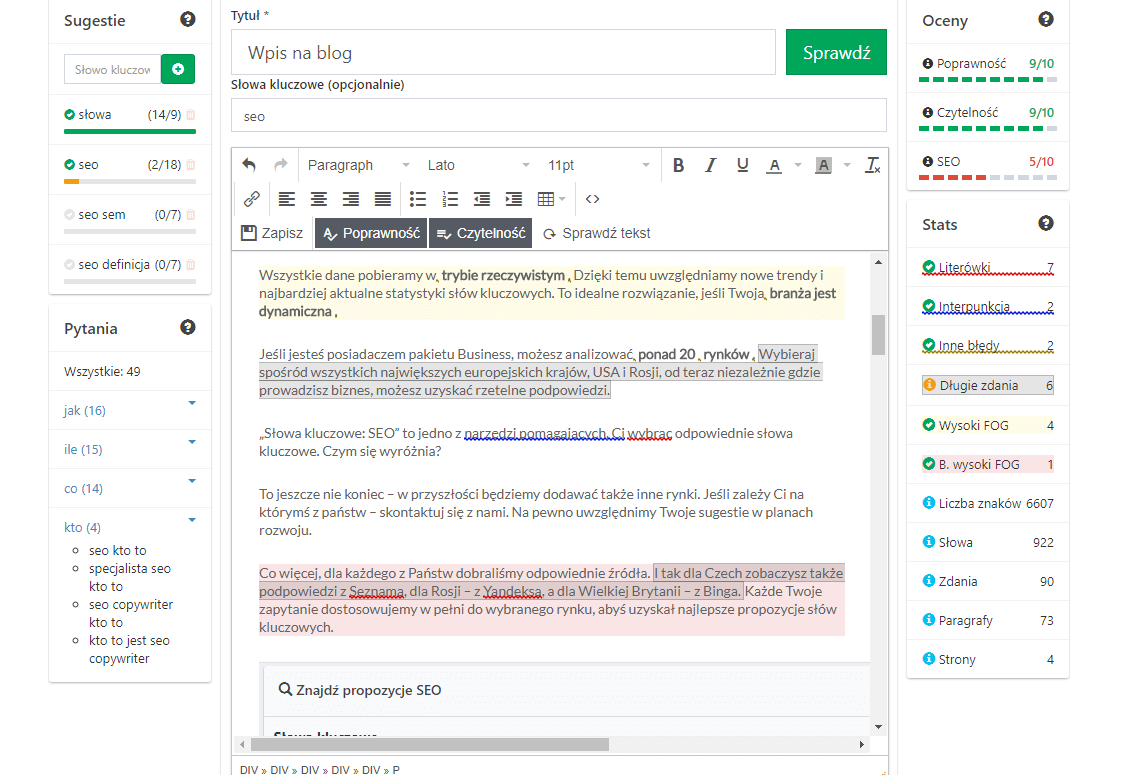Toggle the Poprawność highlighting mode
Image resolution: width=1121 pixels, height=775 pixels.
coord(371,233)
